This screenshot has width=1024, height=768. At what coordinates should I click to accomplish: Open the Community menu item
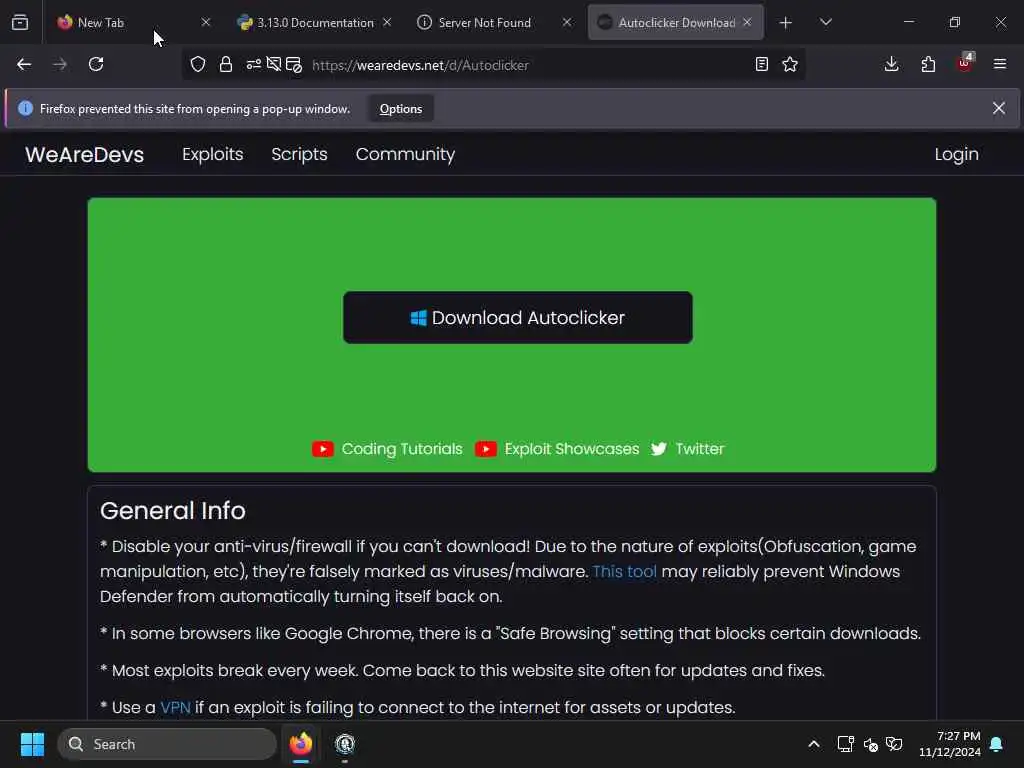(x=406, y=154)
